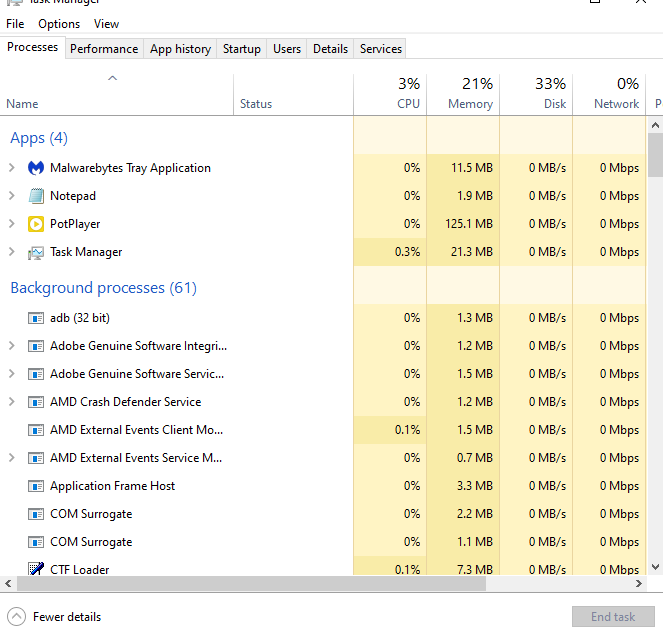The width and height of the screenshot is (663, 640).
Task: Select the Task Manager 21.3 MB memory cell
Action: click(x=463, y=252)
